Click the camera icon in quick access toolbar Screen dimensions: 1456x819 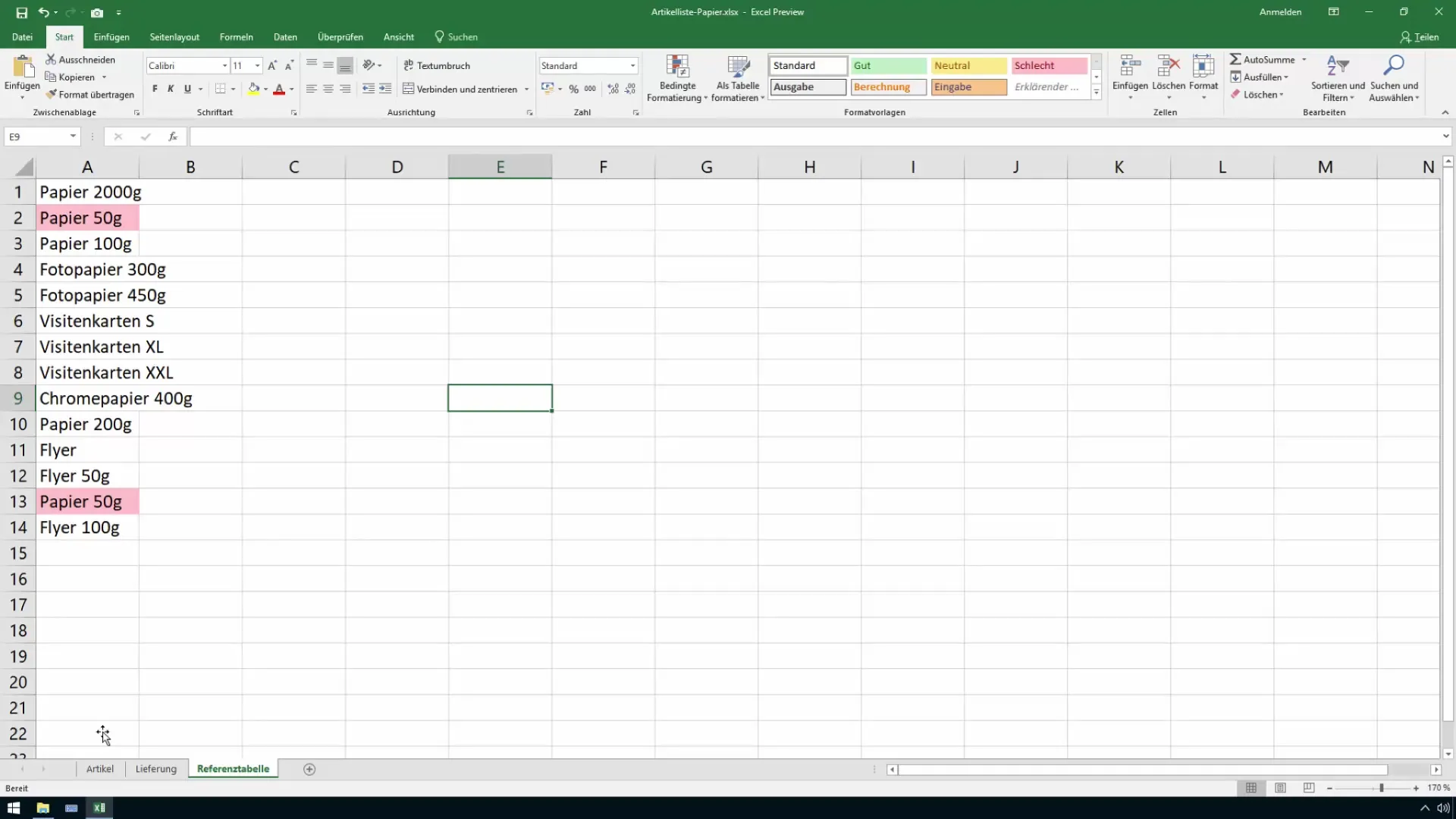point(97,12)
